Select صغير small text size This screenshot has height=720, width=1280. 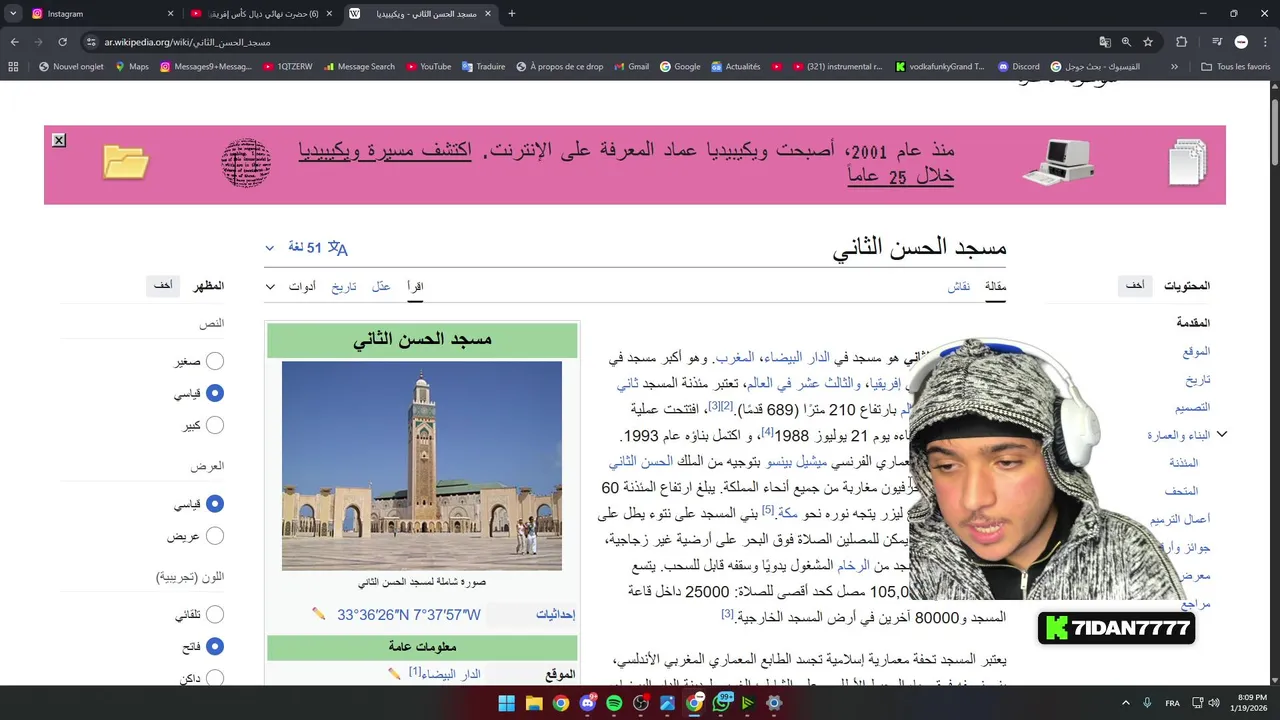point(214,361)
